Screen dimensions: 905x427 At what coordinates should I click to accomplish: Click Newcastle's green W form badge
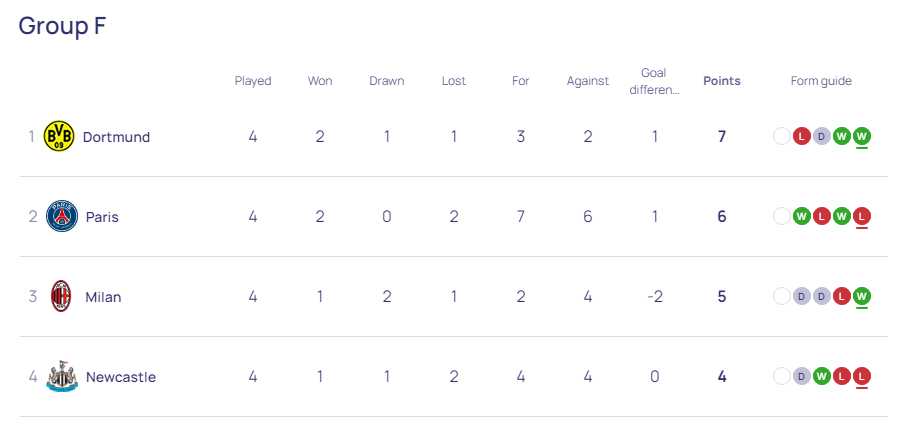click(x=822, y=377)
